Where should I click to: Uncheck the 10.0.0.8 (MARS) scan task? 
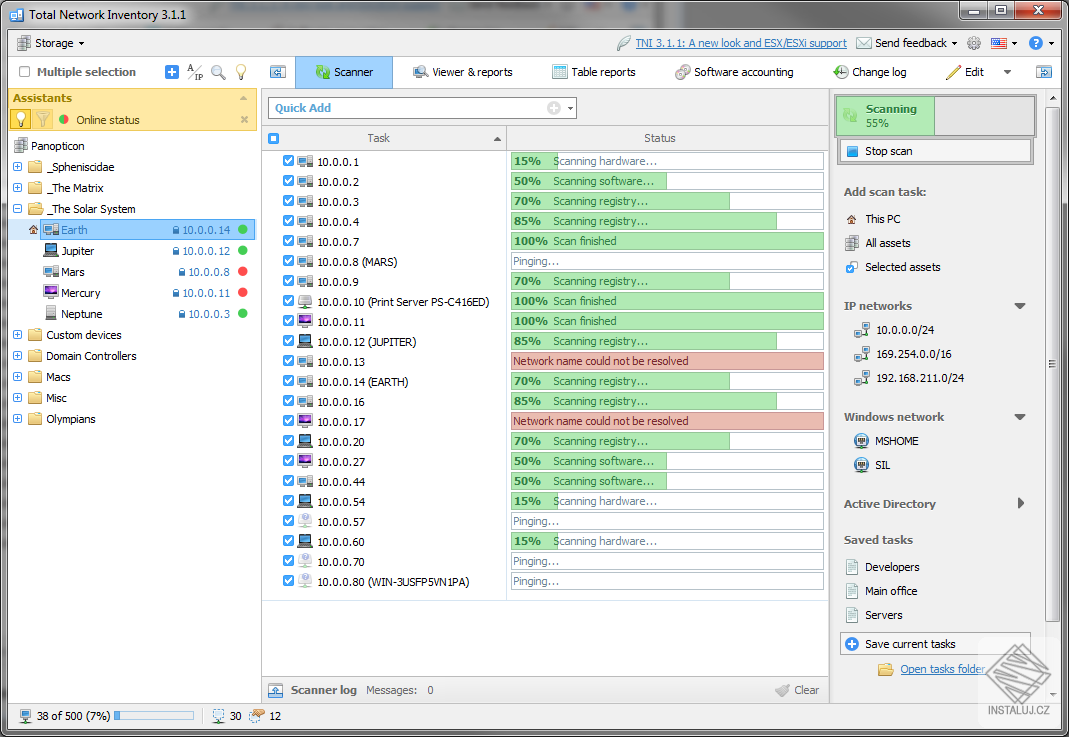coord(287,261)
